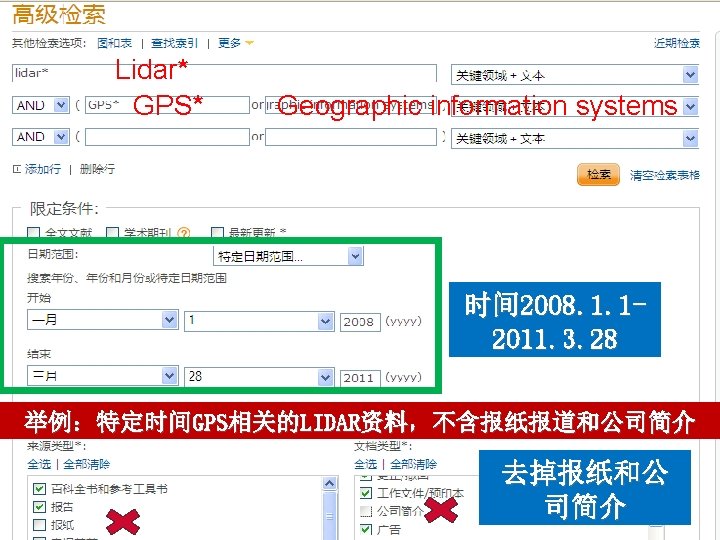Open the third row 关键领域+文本 field dropdown
720x540 pixels.
[575, 139]
